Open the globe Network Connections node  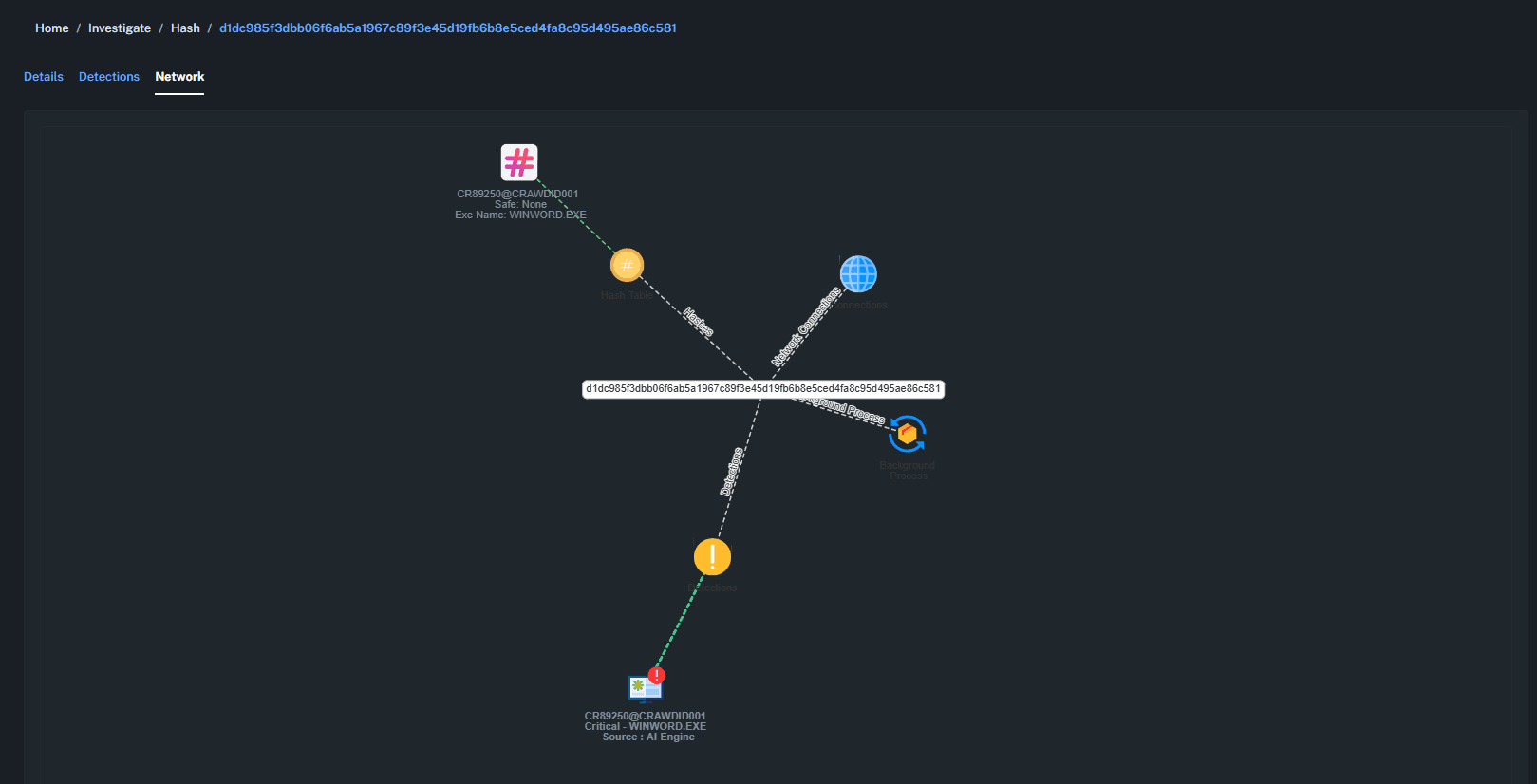858,274
